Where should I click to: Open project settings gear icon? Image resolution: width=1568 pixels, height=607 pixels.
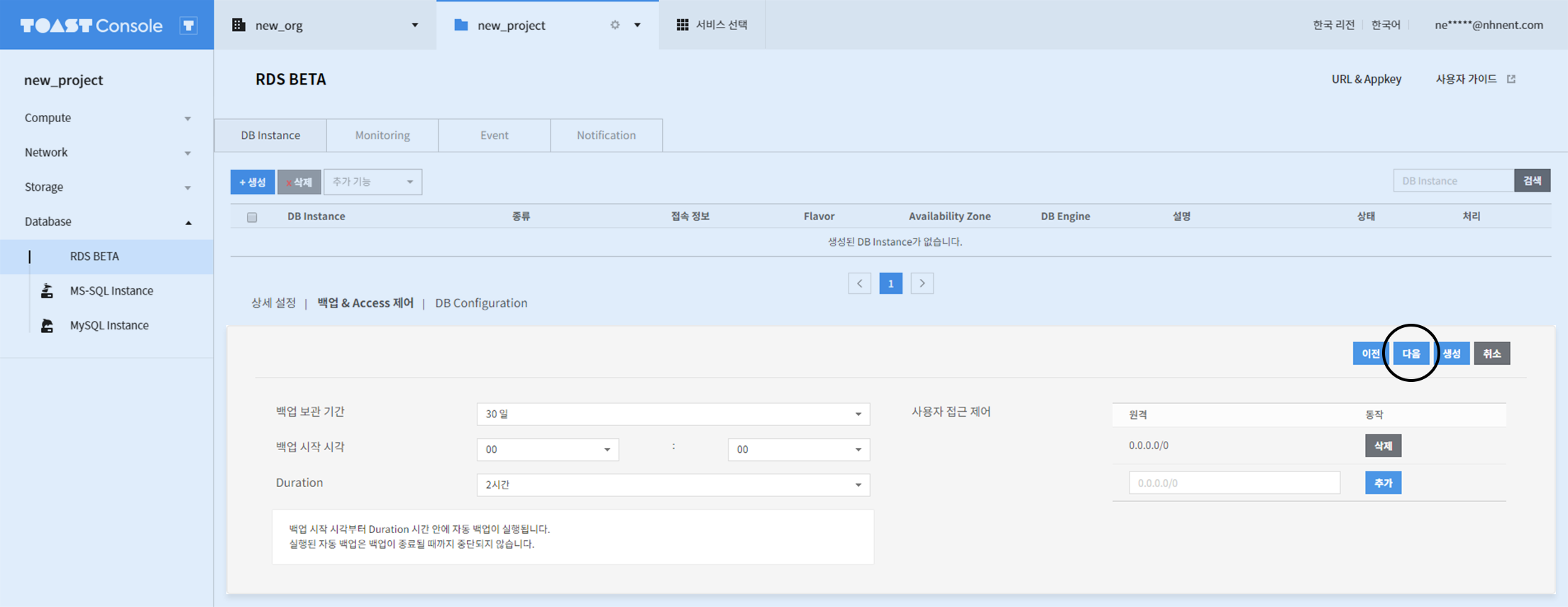coord(615,25)
